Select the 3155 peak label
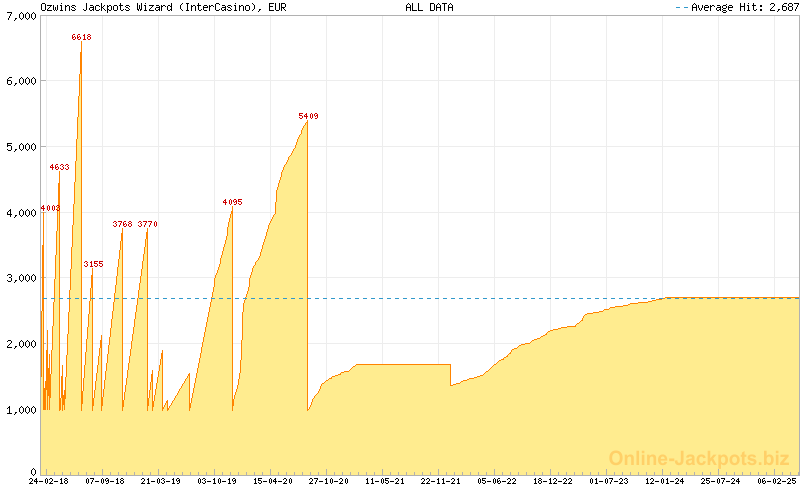Screen dimensions: 800x490 (93, 264)
